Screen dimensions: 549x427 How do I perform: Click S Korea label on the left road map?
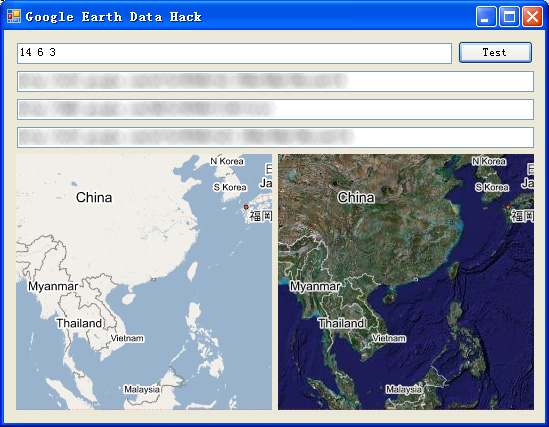click(x=230, y=188)
